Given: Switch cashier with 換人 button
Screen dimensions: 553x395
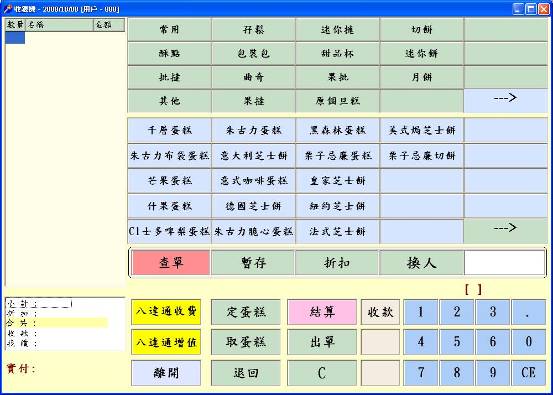Looking at the screenshot, I should (421, 263).
